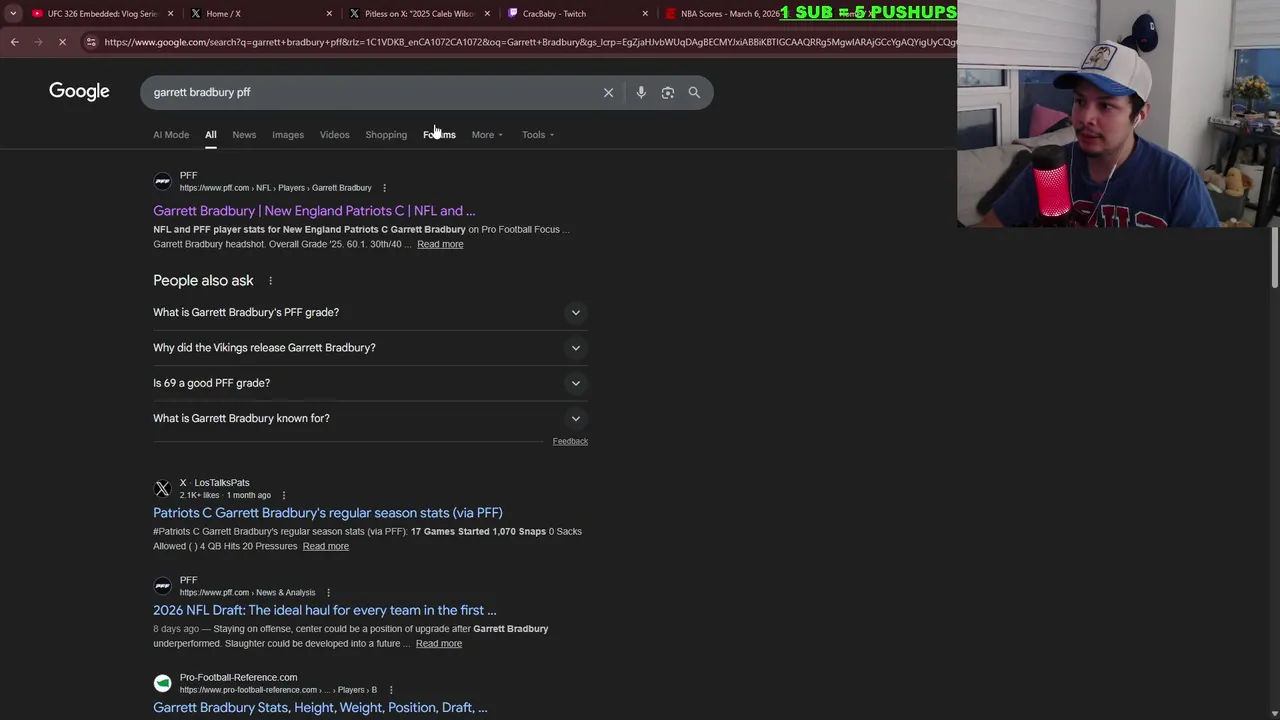
Task: Close the CracBaby - Twitch tab
Action: coord(645,14)
